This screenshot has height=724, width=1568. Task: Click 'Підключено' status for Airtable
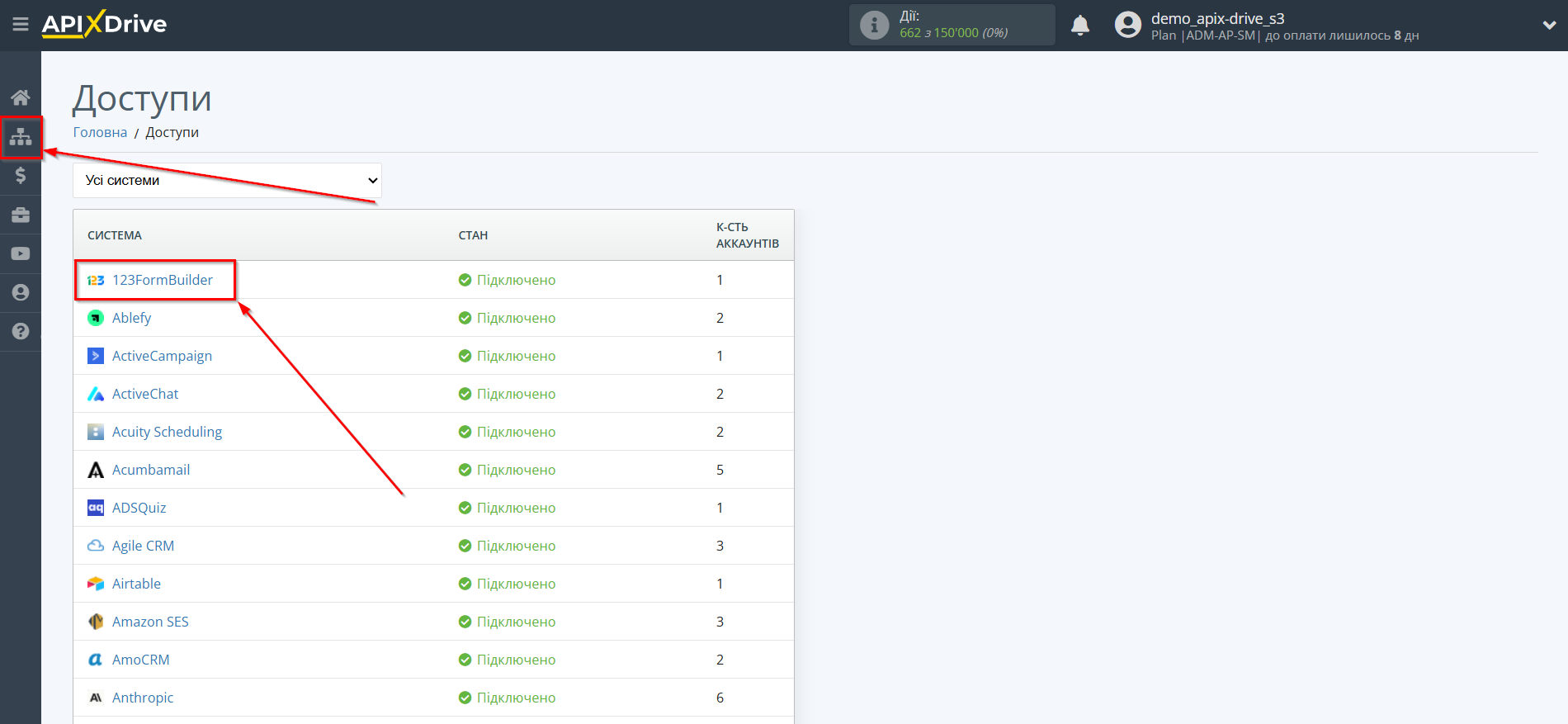[x=516, y=584]
